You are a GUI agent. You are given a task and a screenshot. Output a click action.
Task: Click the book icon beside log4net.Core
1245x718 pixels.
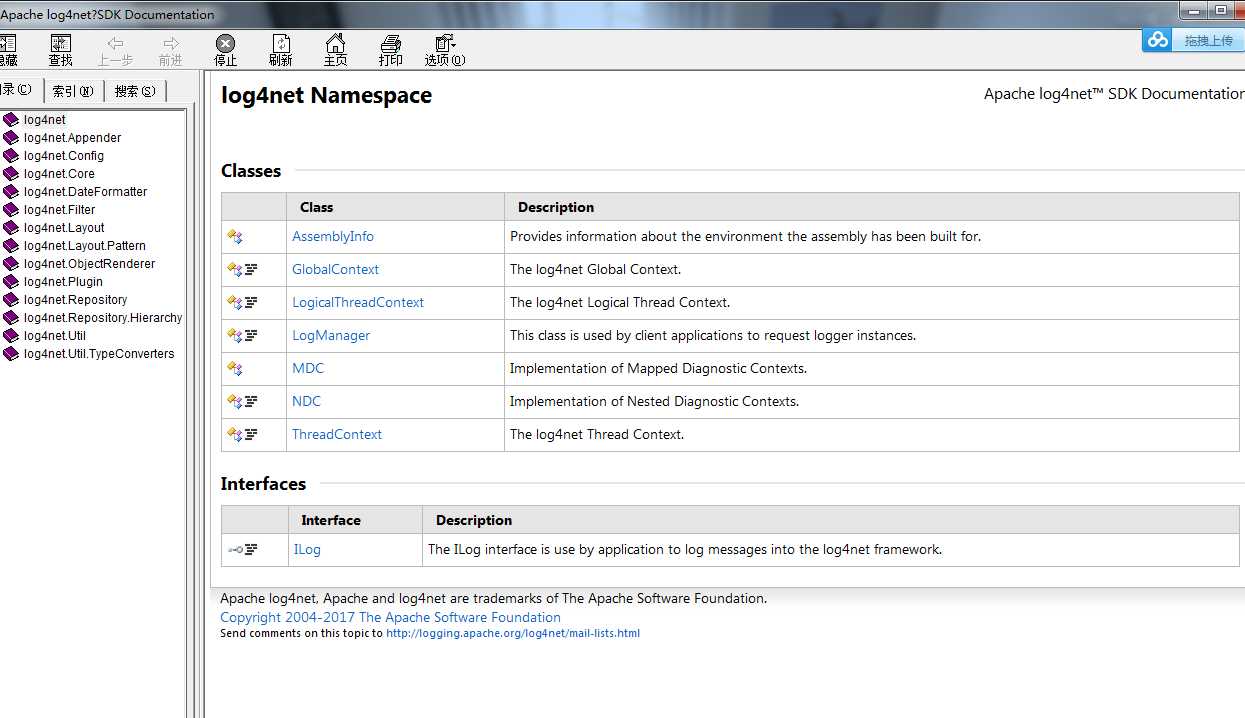[x=11, y=174]
